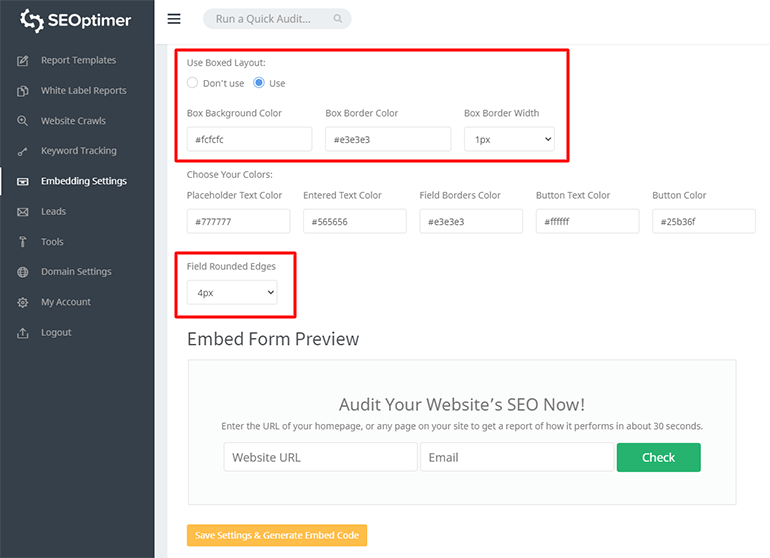This screenshot has height=558, width=770.
Task: Click the hamburger menu icon
Action: point(174,19)
